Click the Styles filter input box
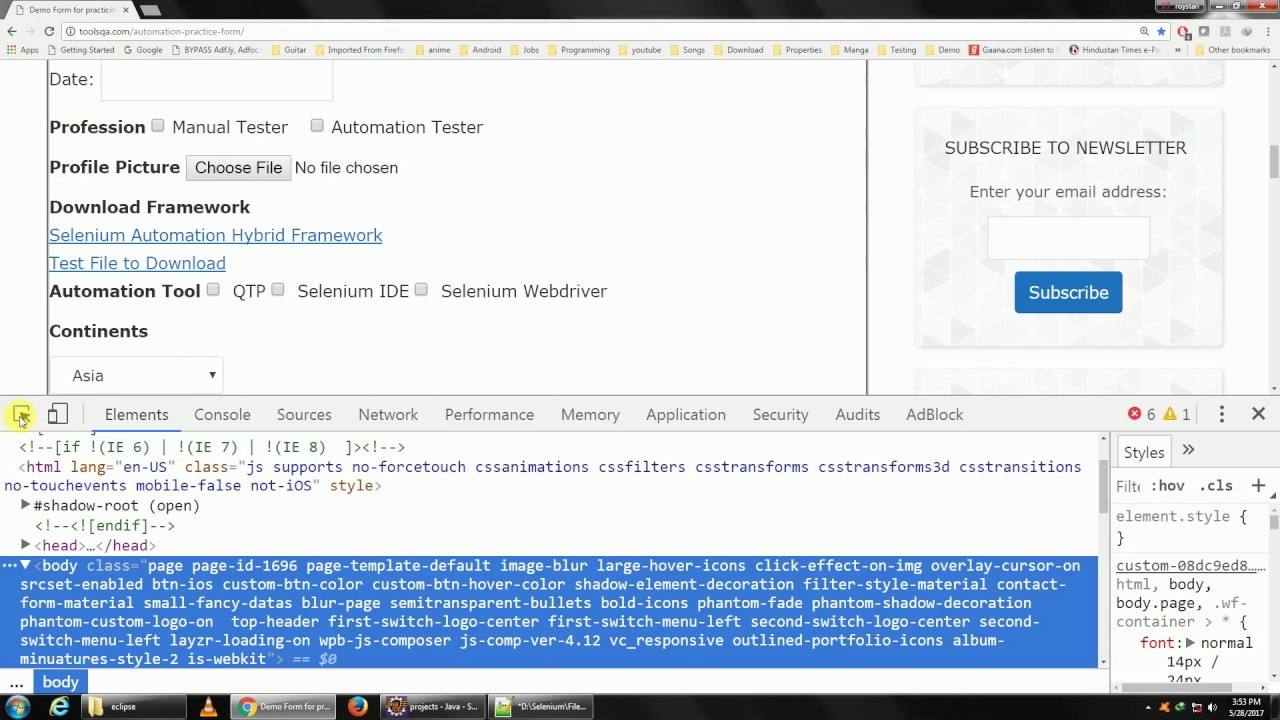The image size is (1280, 720). [1129, 486]
